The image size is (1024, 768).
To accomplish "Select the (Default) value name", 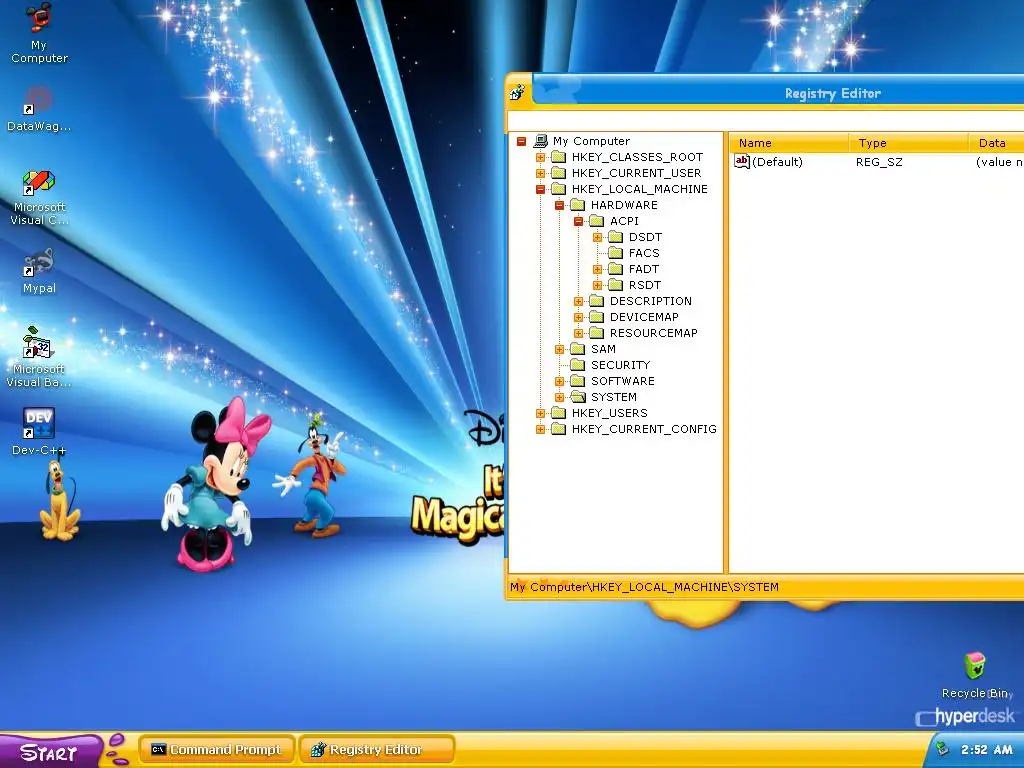I will pos(777,162).
